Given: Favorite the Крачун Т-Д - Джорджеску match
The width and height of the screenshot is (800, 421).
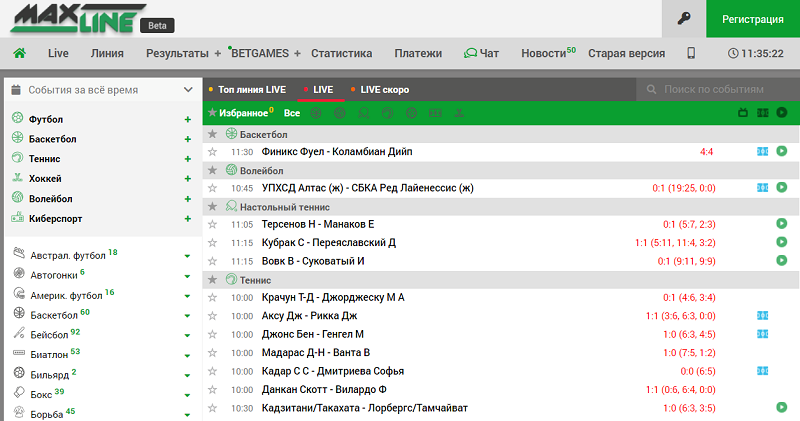Looking at the screenshot, I should click(x=213, y=298).
